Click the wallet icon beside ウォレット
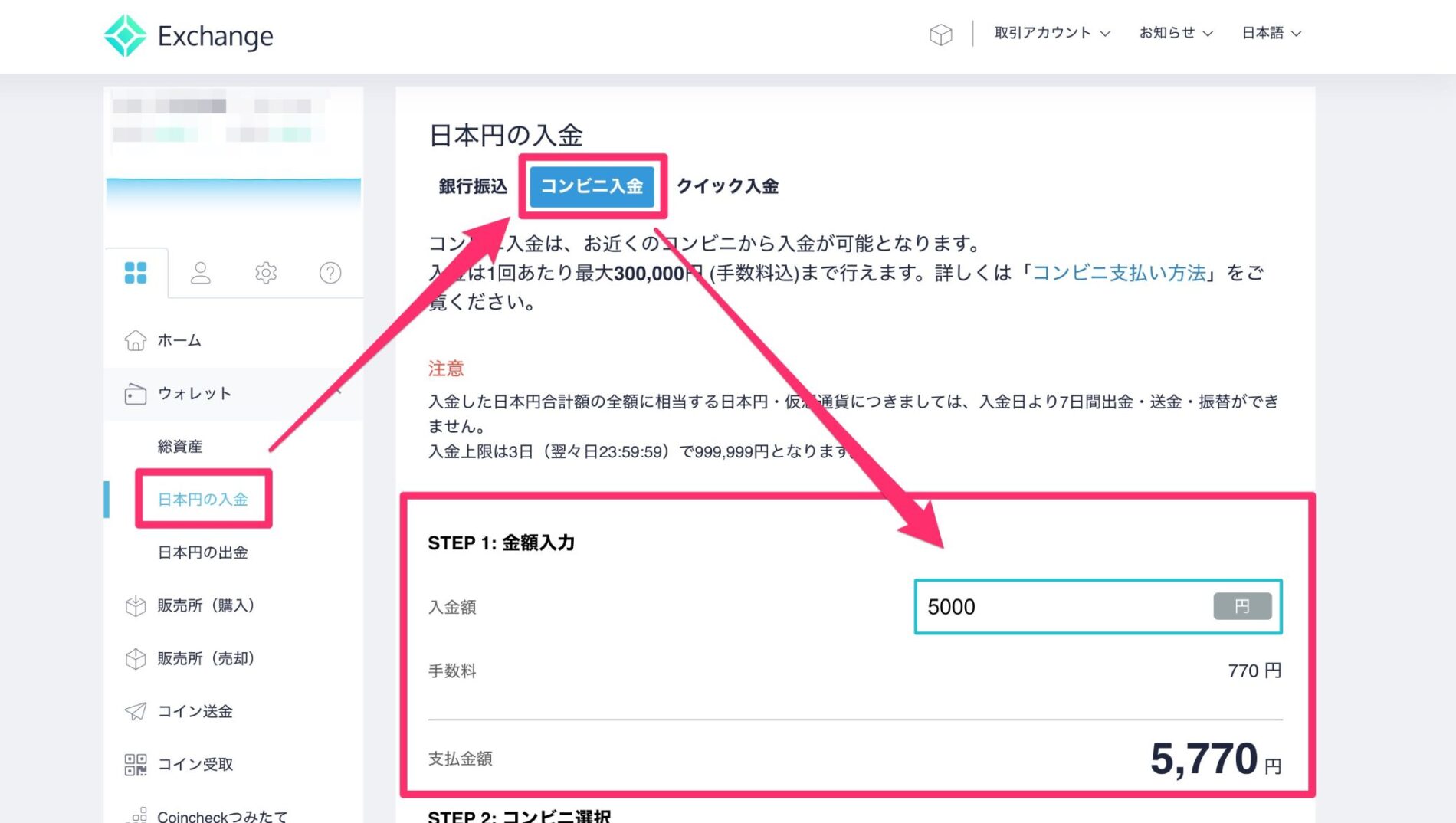The image size is (1456, 823). 136,394
